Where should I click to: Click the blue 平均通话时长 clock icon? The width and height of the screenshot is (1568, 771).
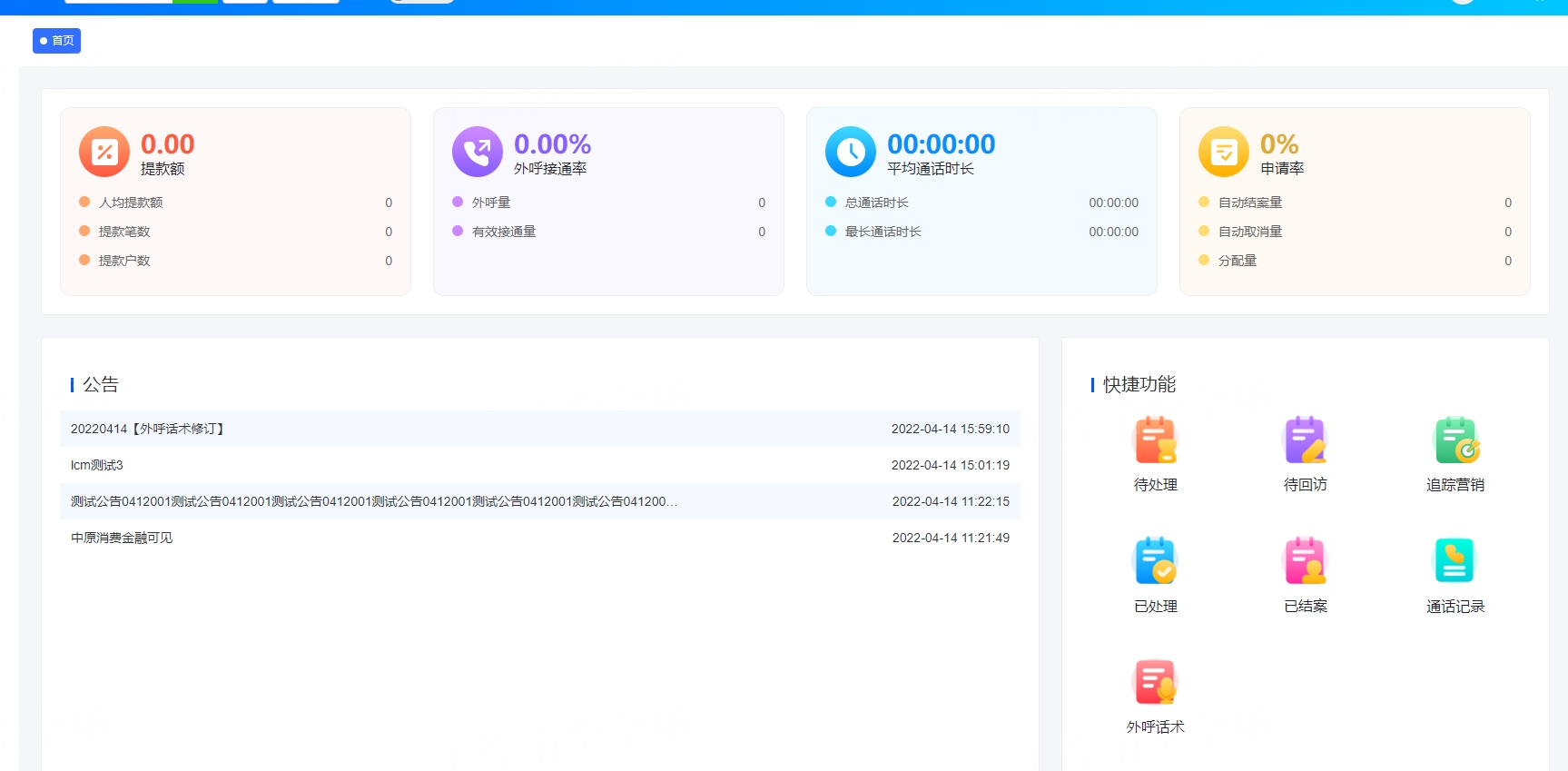click(851, 152)
